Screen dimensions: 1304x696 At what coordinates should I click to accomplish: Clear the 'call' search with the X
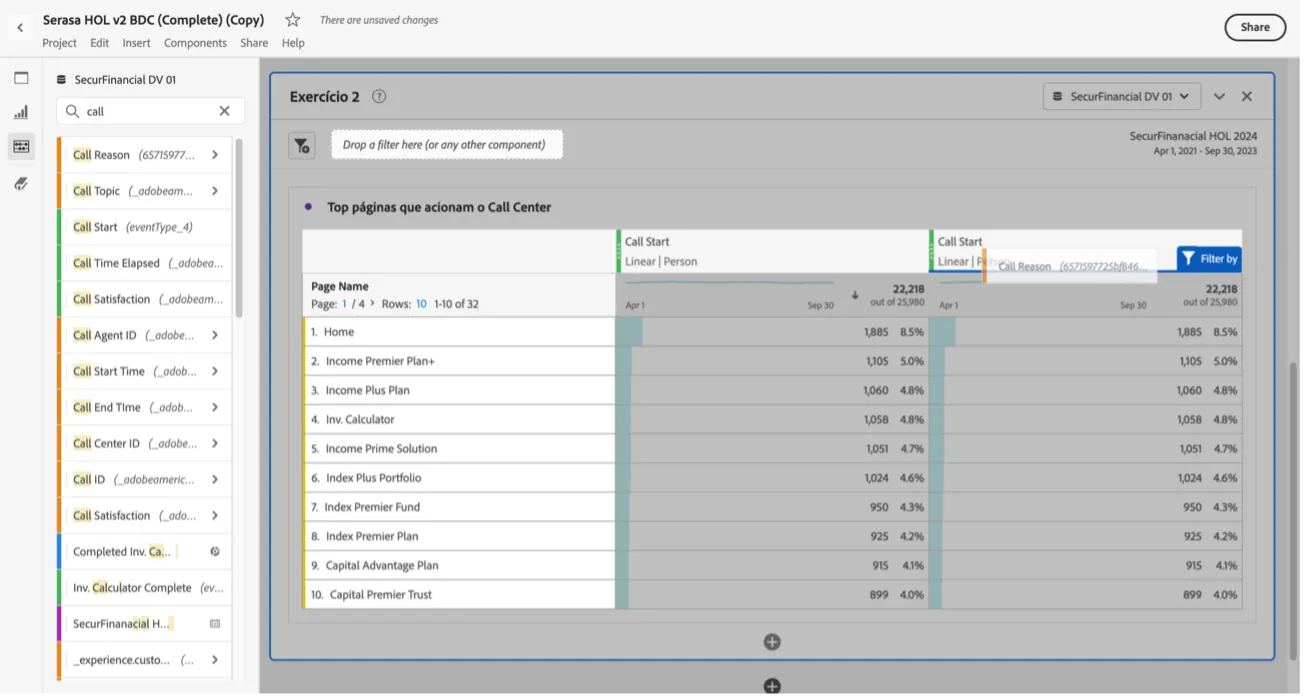pyautogui.click(x=224, y=111)
